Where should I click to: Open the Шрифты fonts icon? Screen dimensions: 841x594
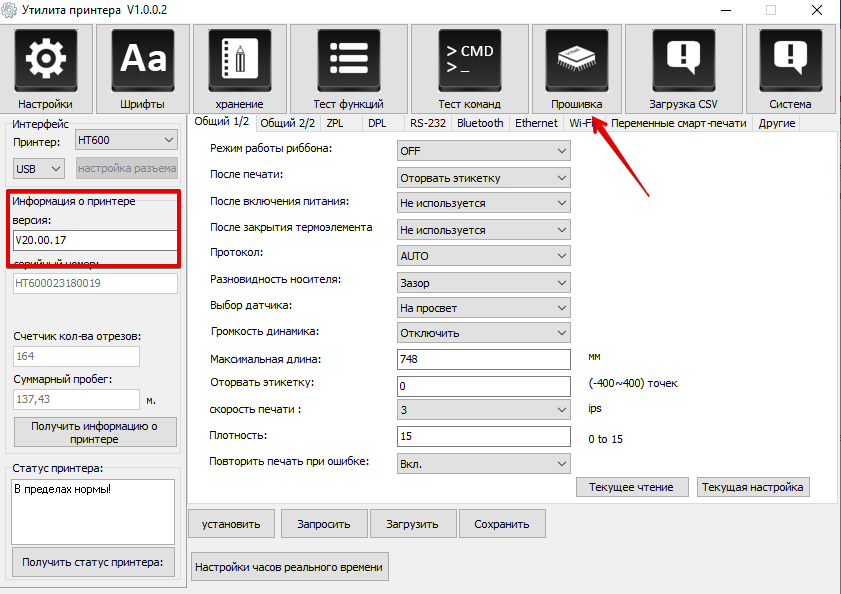click(x=142, y=60)
